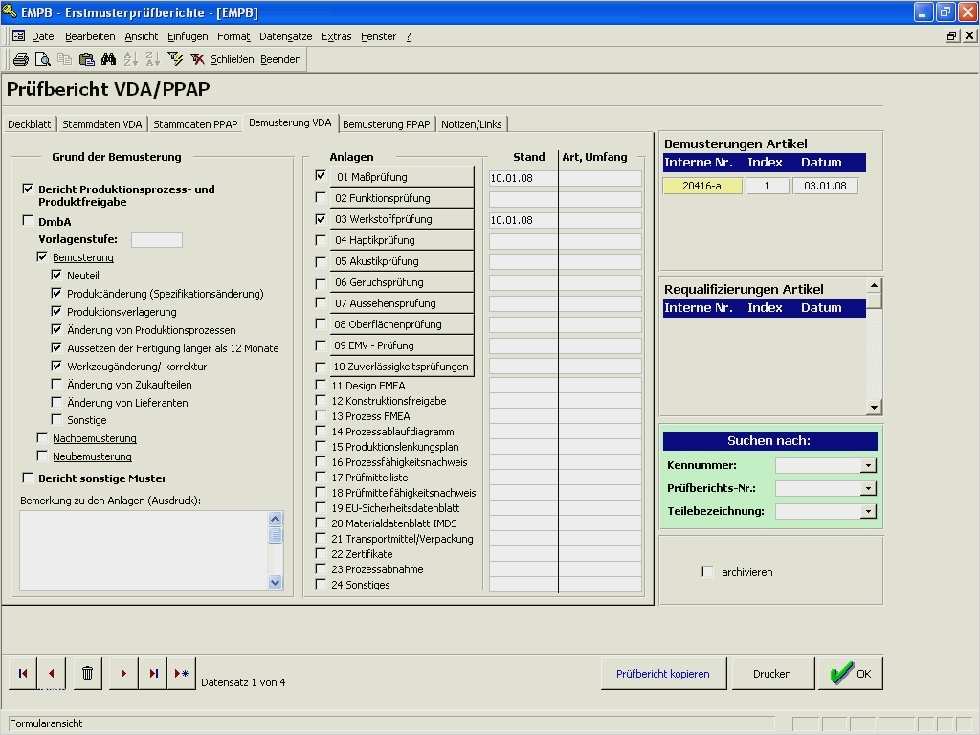Delete the current record with the trash icon
This screenshot has width=980, height=735.
86,673
